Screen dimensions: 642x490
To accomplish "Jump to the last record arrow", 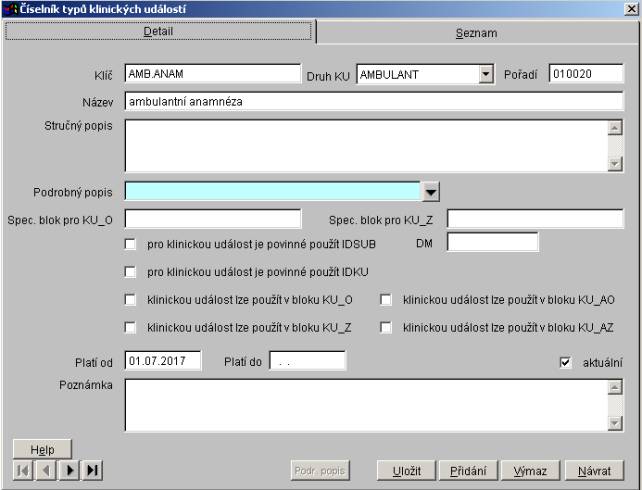I will click(x=93, y=469).
